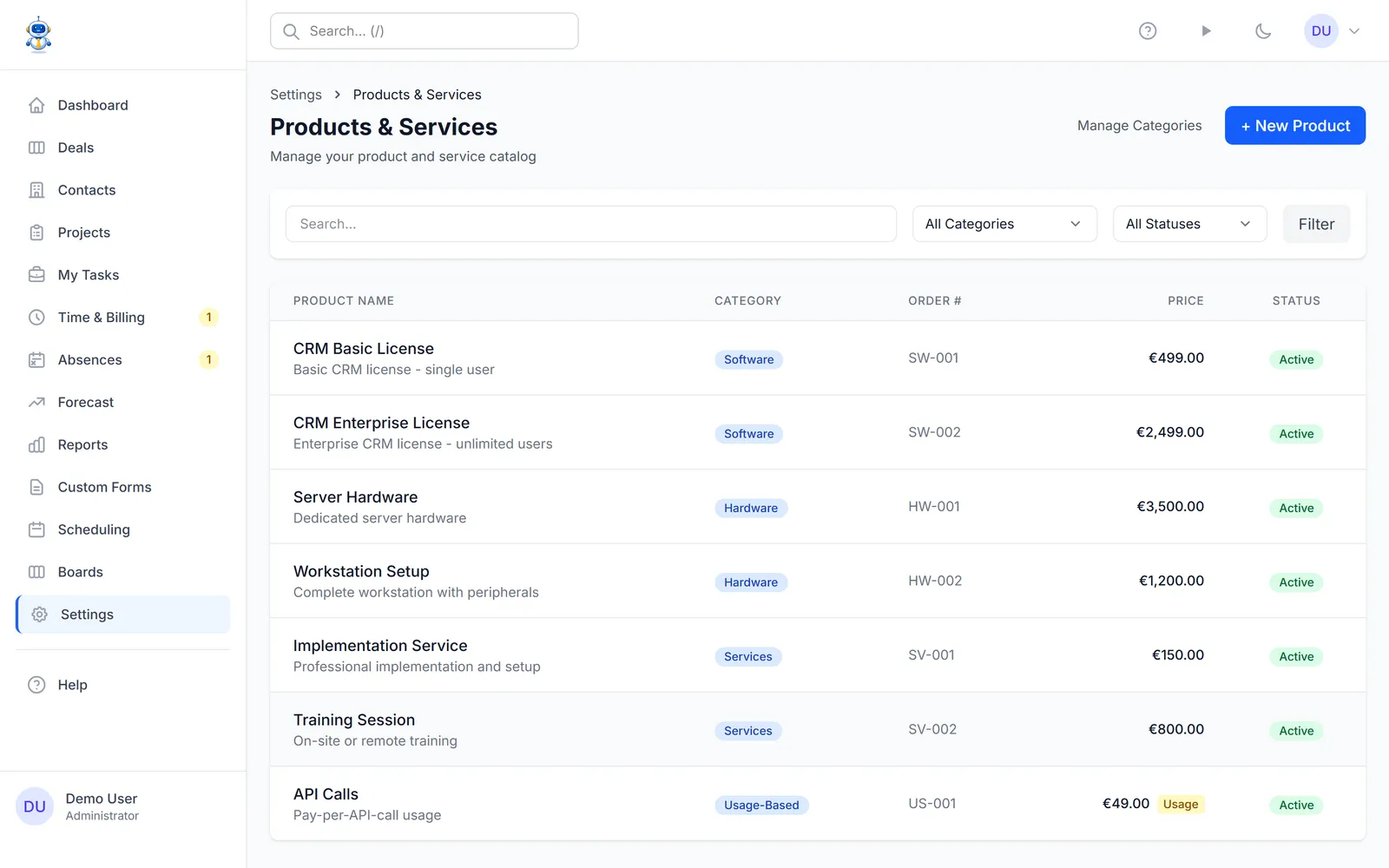Click the product Search input
Image resolution: width=1389 pixels, height=868 pixels.
(x=590, y=224)
